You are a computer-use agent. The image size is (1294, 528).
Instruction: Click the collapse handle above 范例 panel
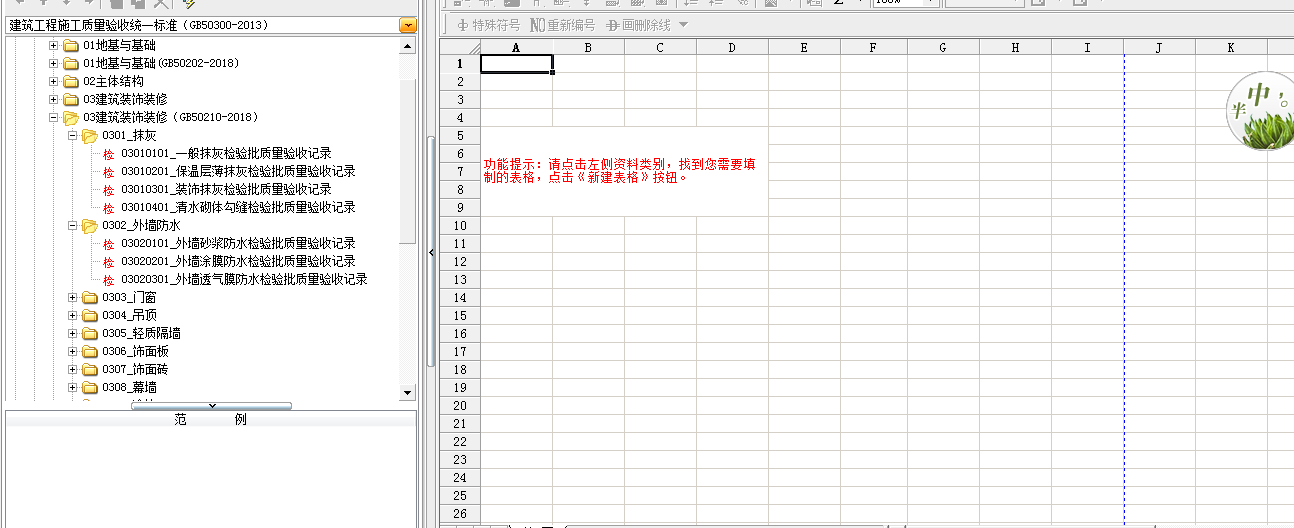tap(211, 406)
